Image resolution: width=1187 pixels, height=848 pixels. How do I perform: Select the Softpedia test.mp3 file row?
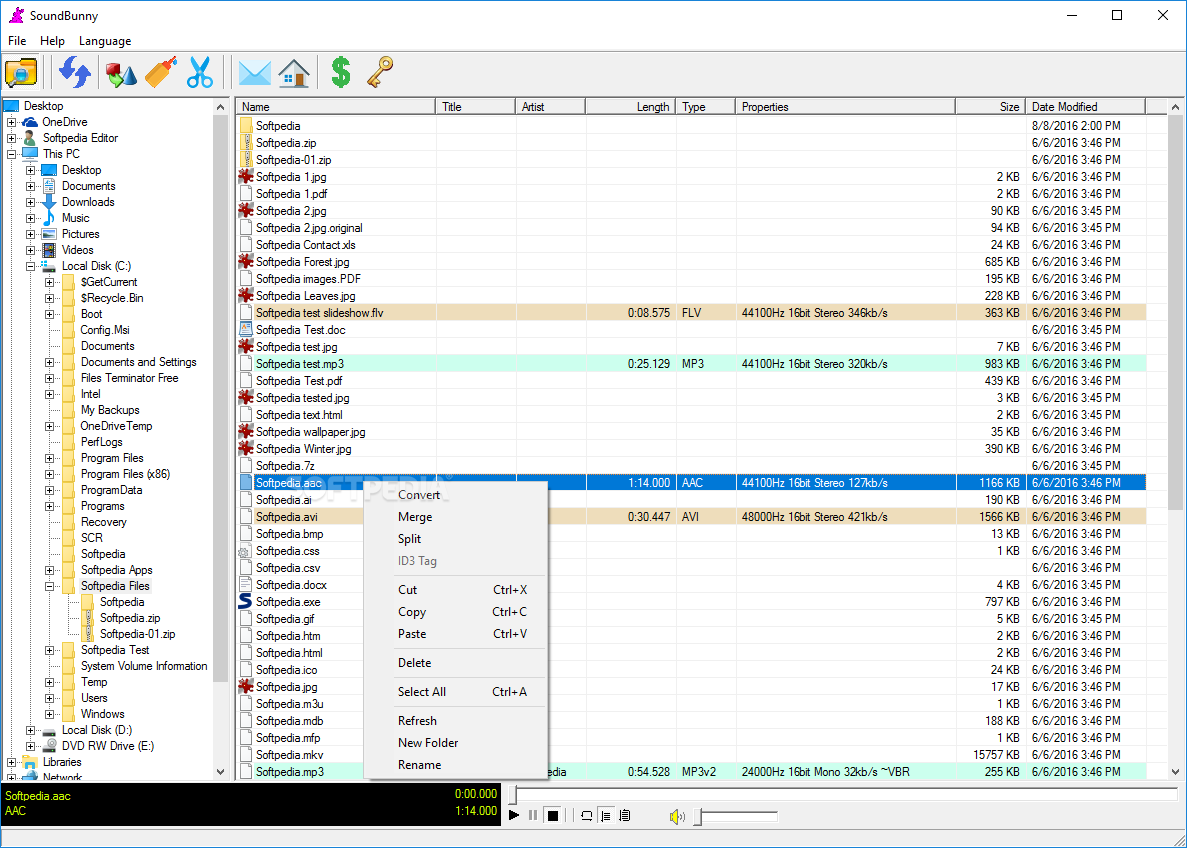tap(691, 364)
